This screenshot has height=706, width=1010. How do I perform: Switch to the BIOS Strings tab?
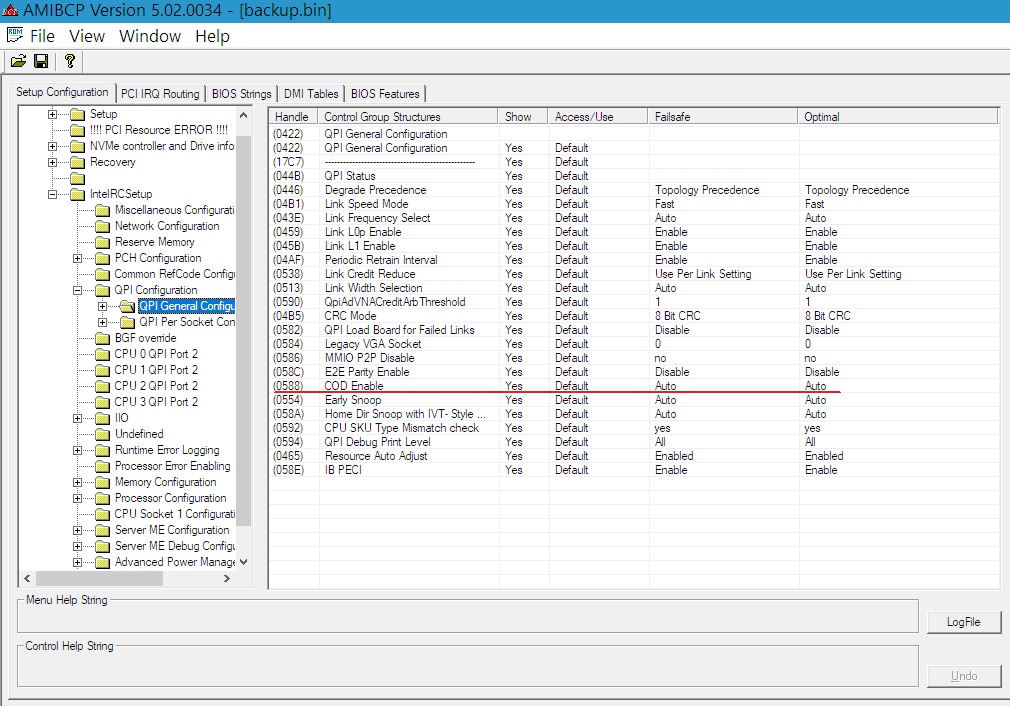point(242,94)
